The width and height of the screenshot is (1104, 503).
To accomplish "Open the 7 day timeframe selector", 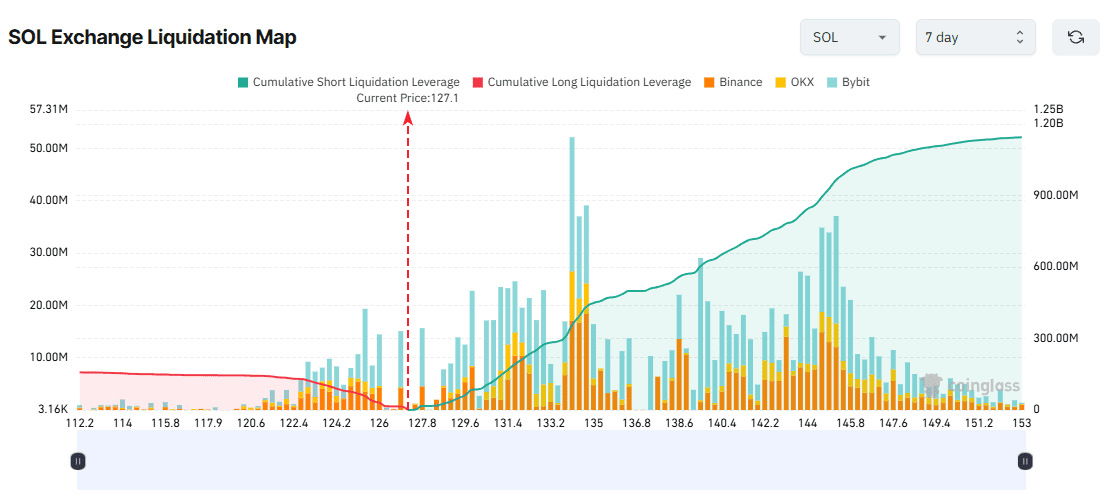I will pyautogui.click(x=975, y=37).
